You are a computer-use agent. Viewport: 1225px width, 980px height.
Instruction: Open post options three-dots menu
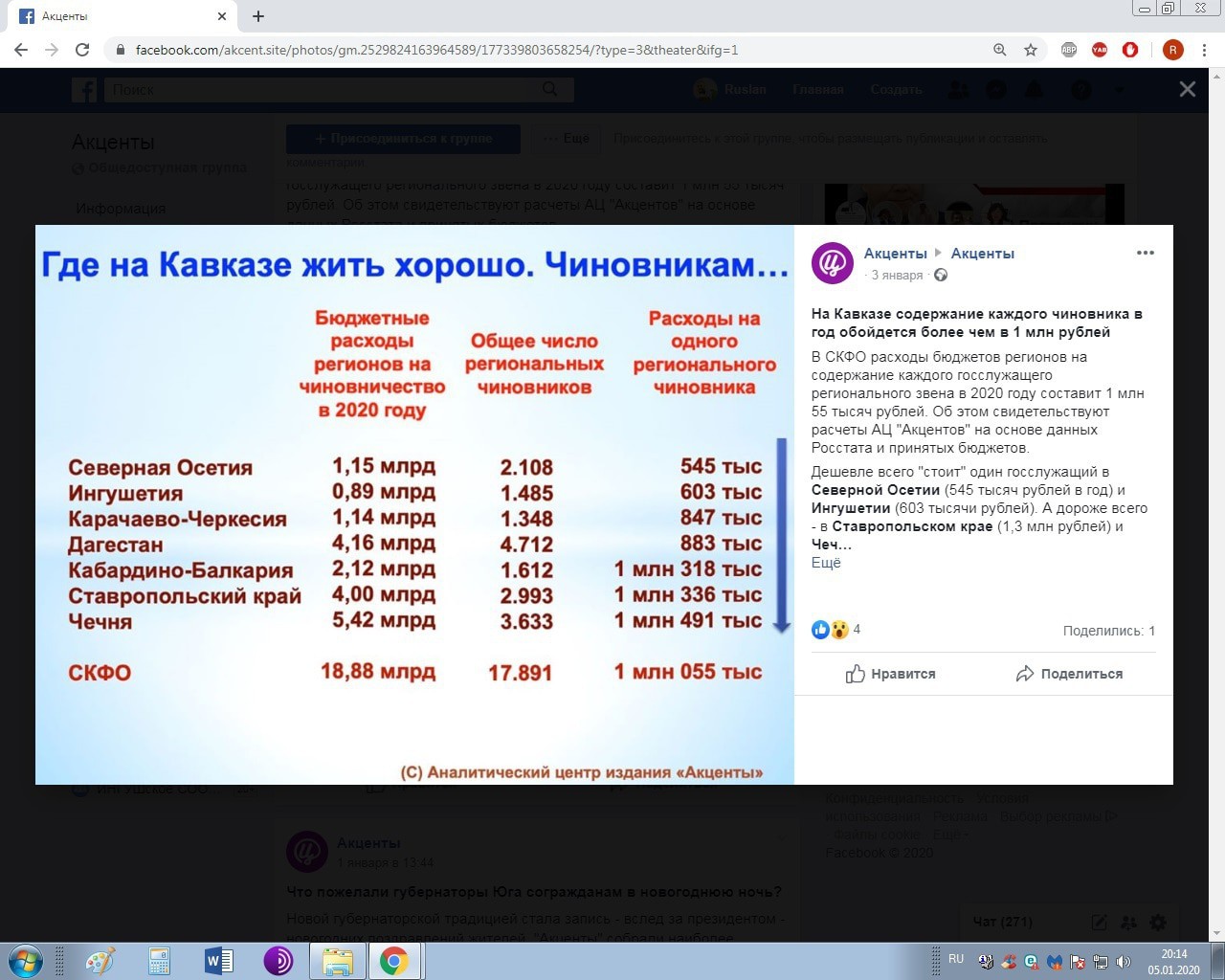1145,254
